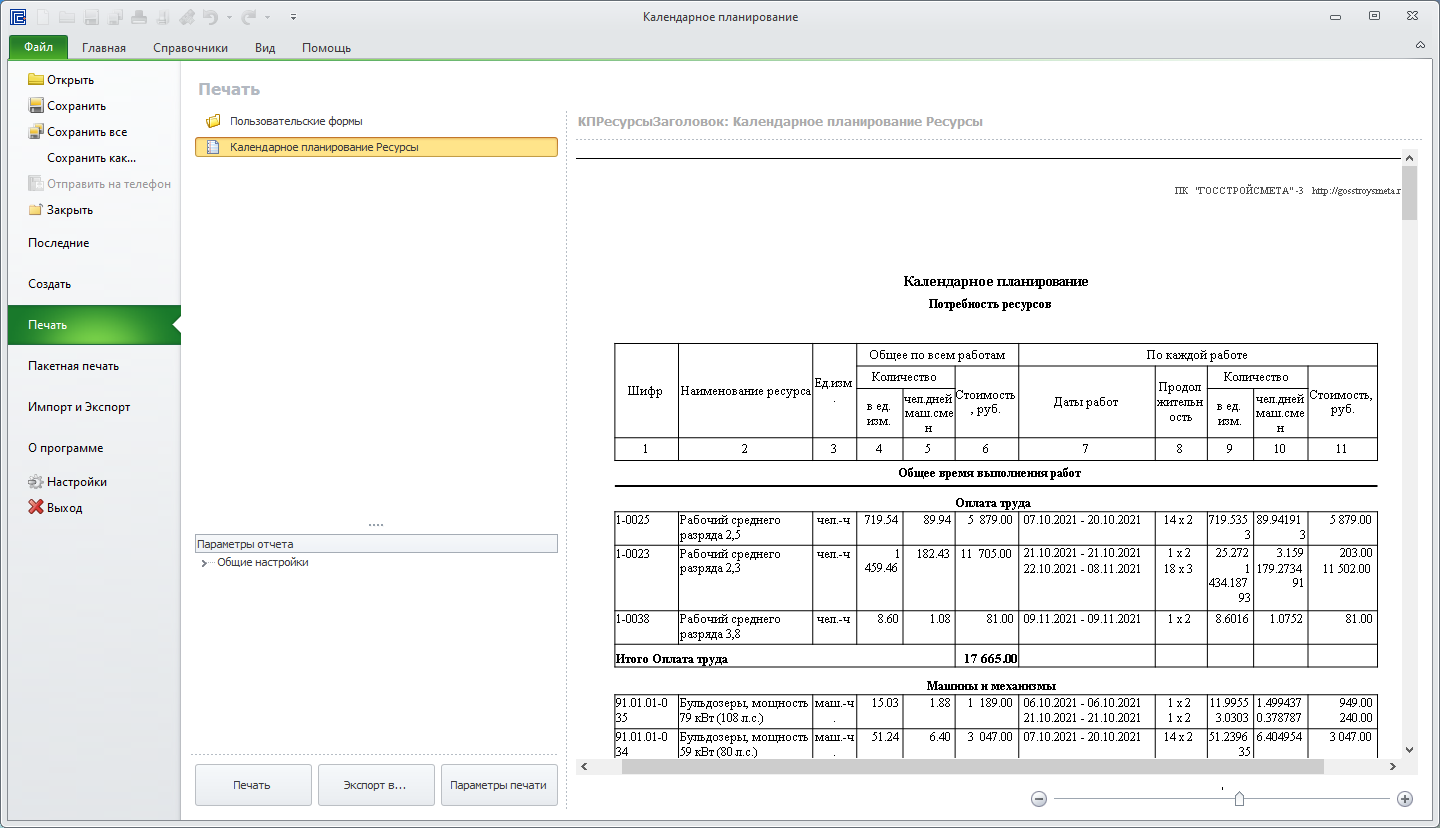Screen dimensions: 1440x828
Task: Click the Пользовательские формы folder icon
Action: [212, 121]
